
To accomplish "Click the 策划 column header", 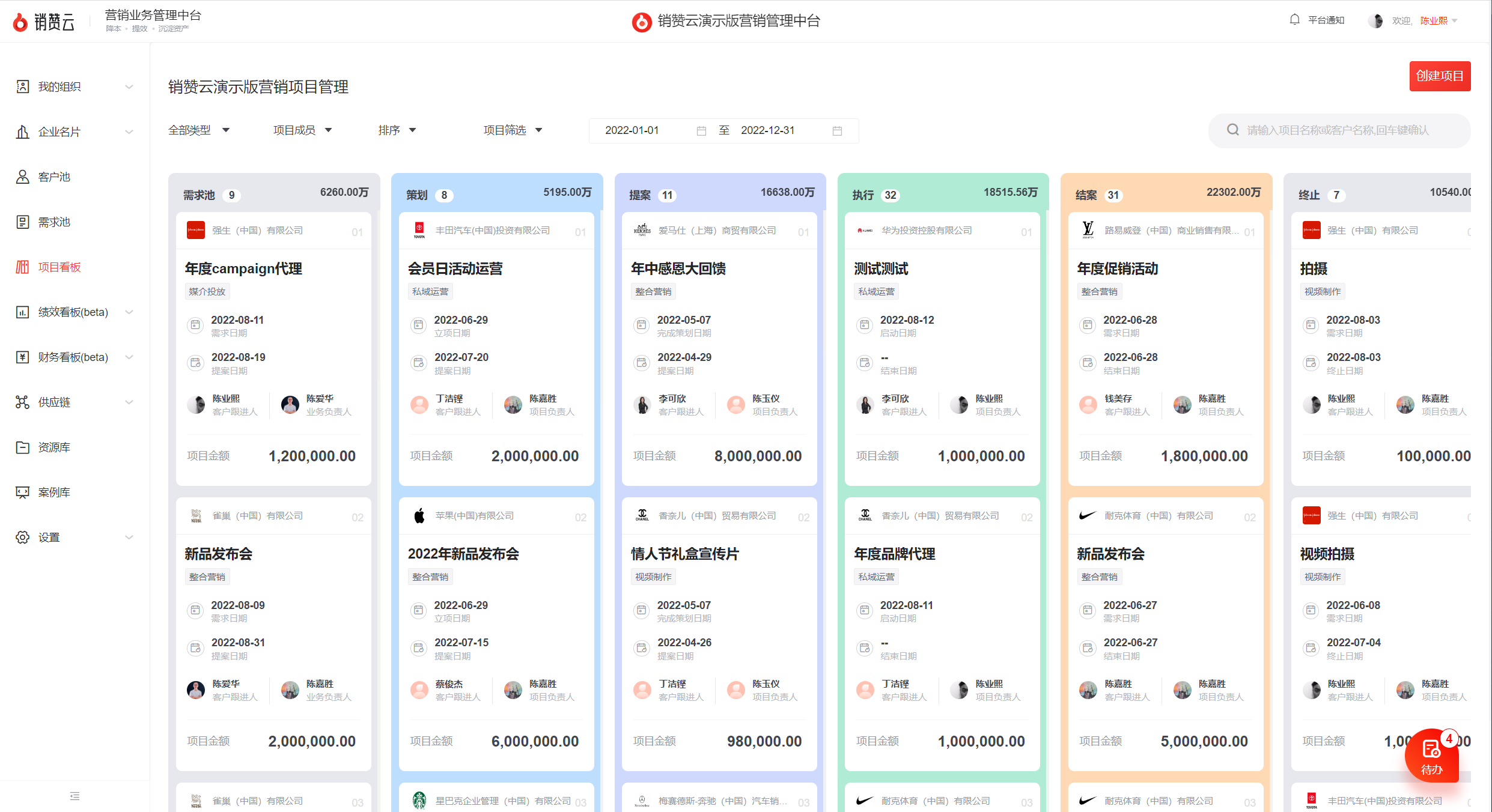I will click(x=497, y=193).
